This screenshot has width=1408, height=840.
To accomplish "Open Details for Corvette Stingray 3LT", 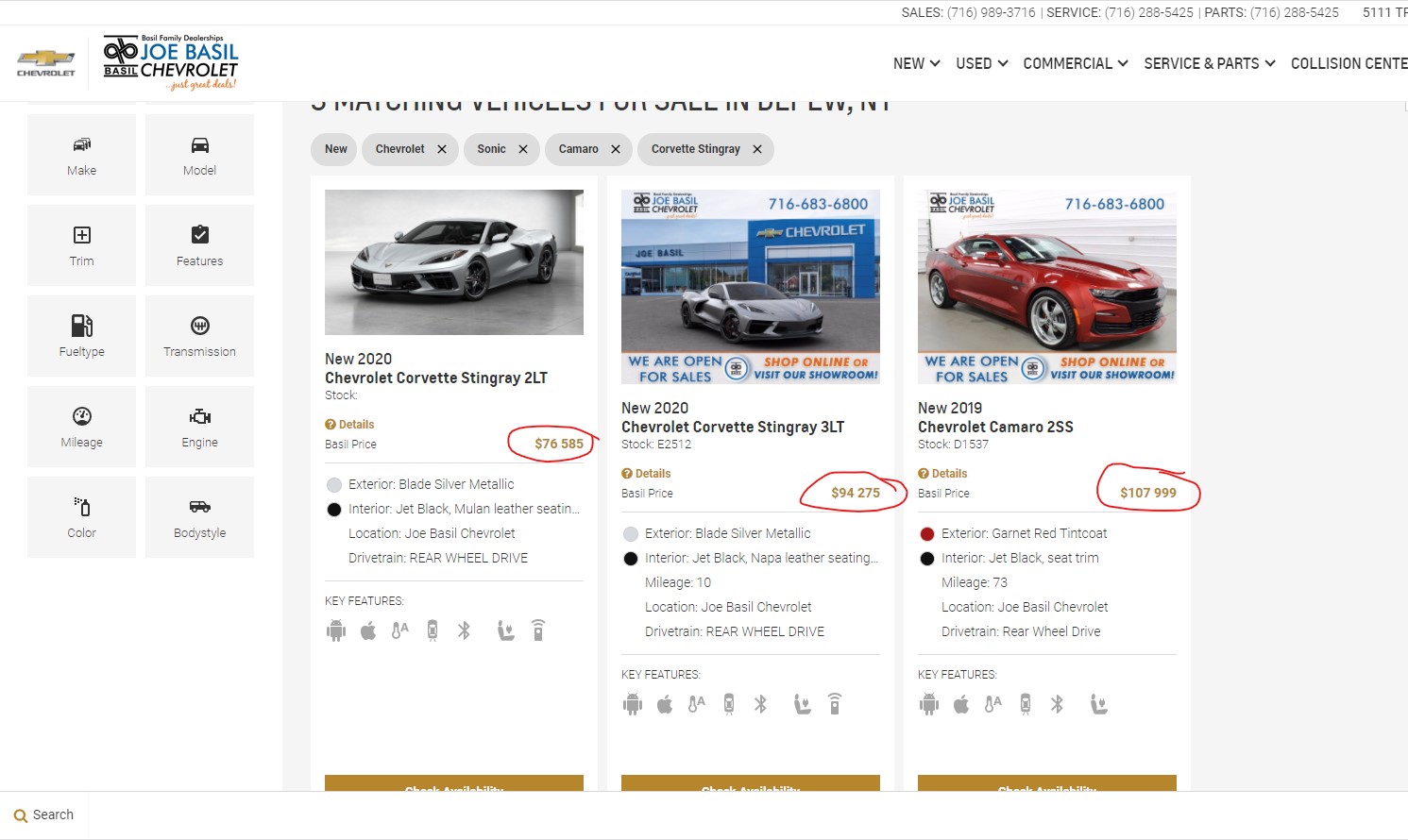I will [646, 474].
